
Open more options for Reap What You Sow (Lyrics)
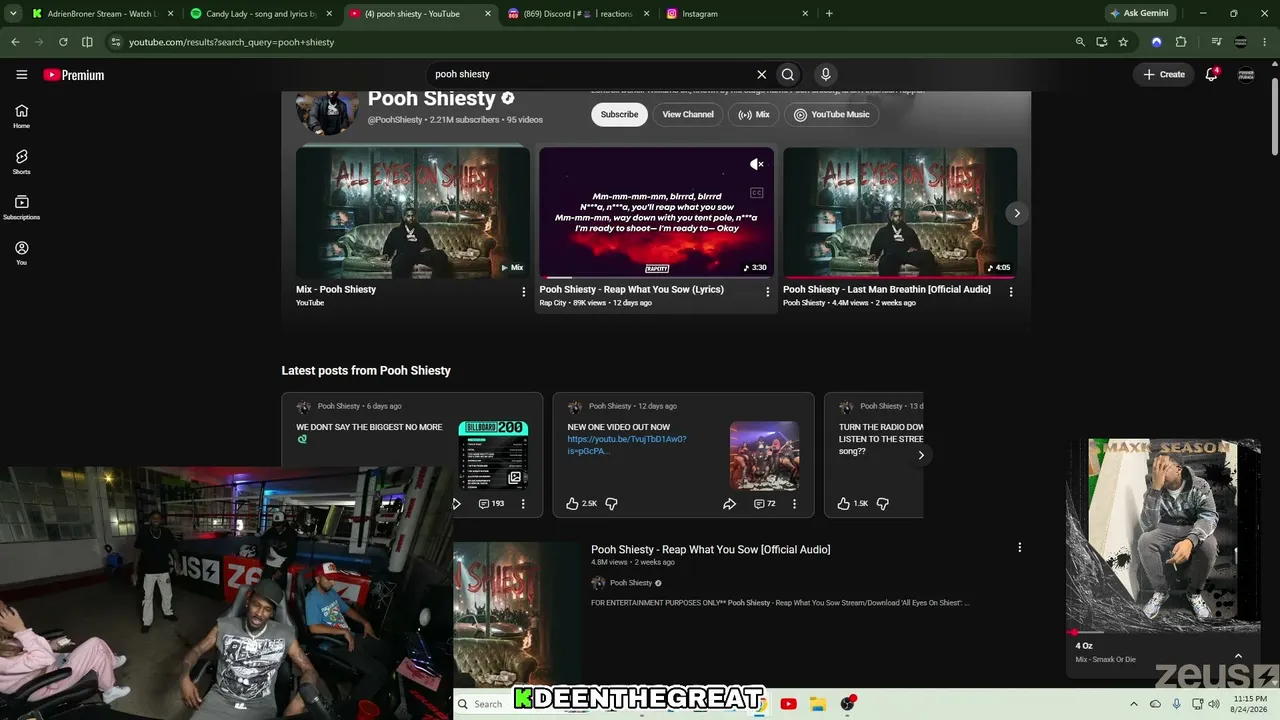(x=767, y=292)
